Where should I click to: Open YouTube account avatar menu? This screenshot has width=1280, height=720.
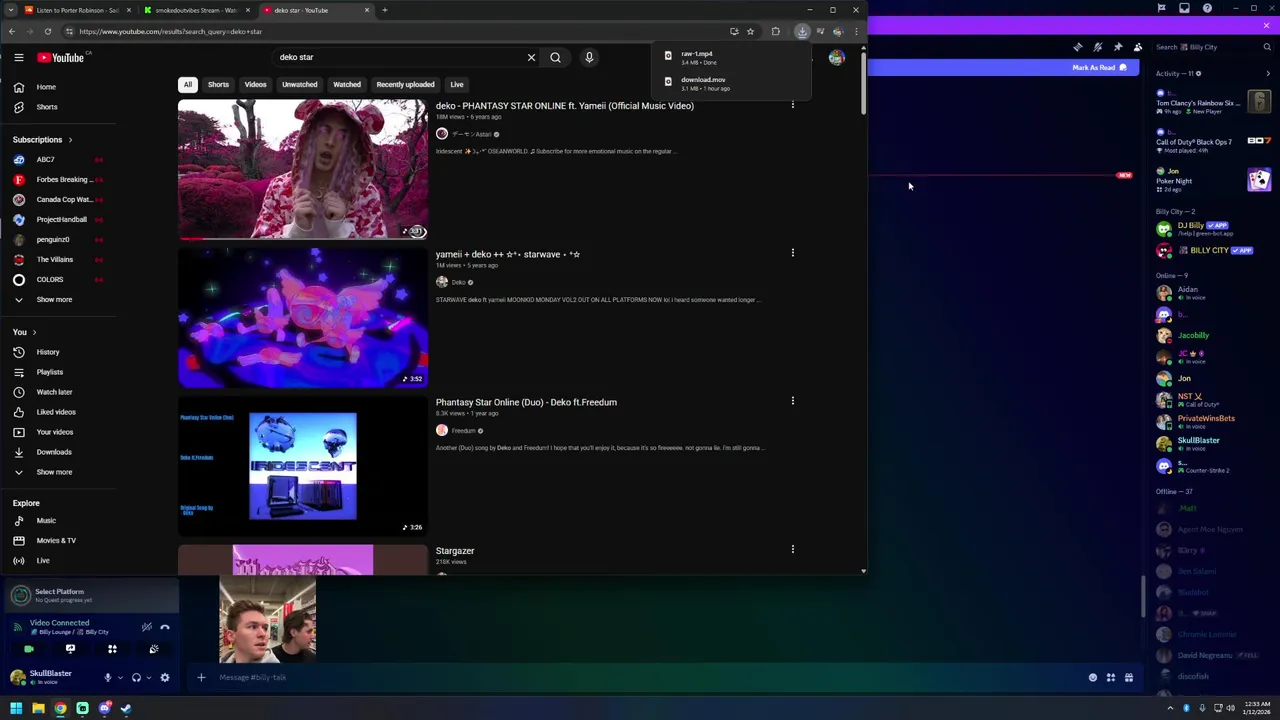(836, 57)
